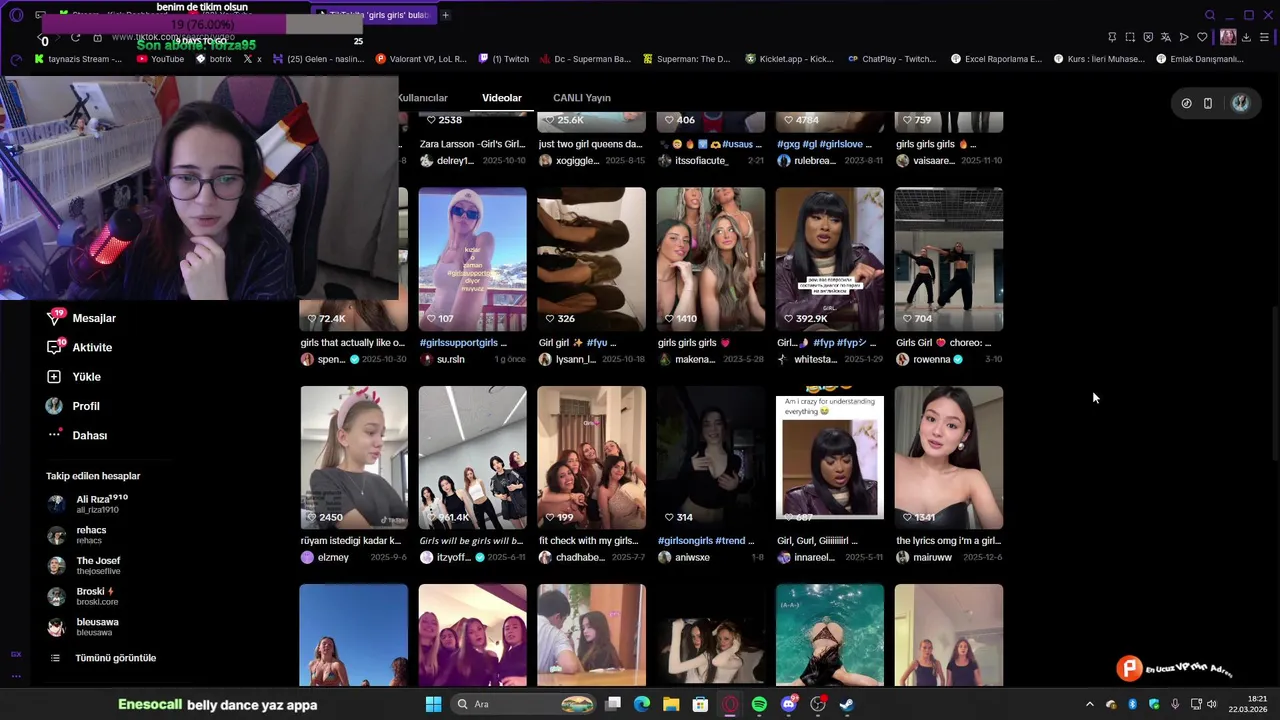The height and width of the screenshot is (720, 1280).
Task: Play the 392.9K likes video by whitesta
Action: point(830,259)
